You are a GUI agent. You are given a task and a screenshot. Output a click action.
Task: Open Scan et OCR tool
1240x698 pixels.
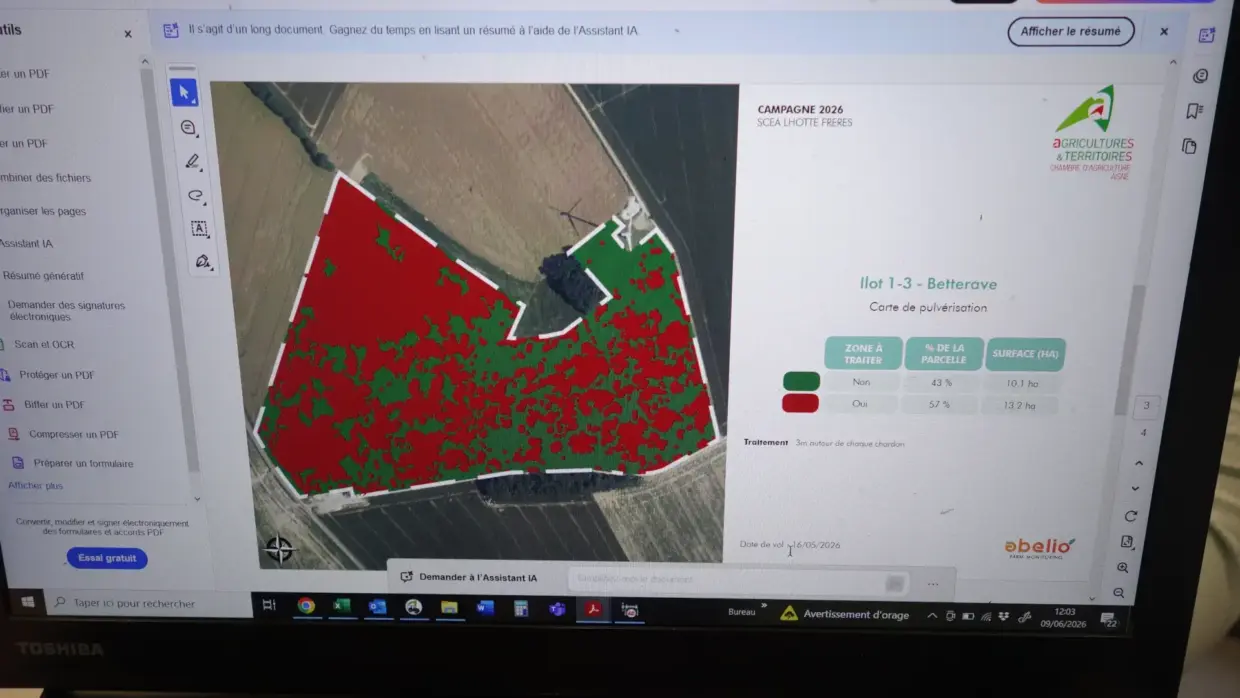(36, 344)
